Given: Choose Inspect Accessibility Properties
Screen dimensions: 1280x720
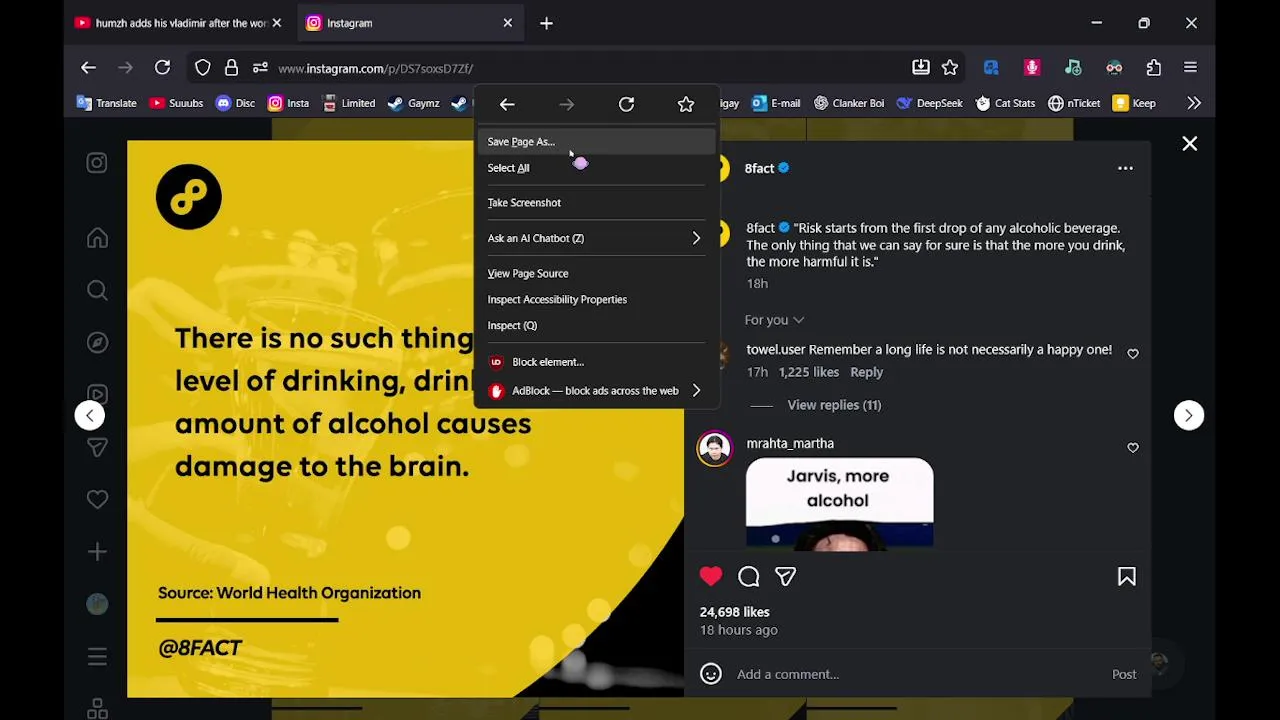Looking at the screenshot, I should click(x=596, y=299).
